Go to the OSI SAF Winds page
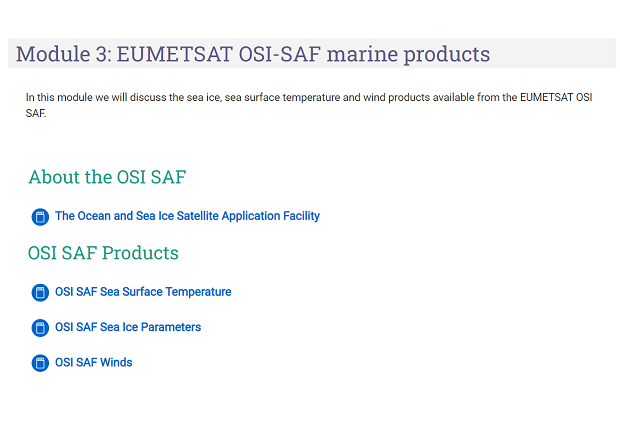The height and width of the screenshot is (422, 620). 93,362
